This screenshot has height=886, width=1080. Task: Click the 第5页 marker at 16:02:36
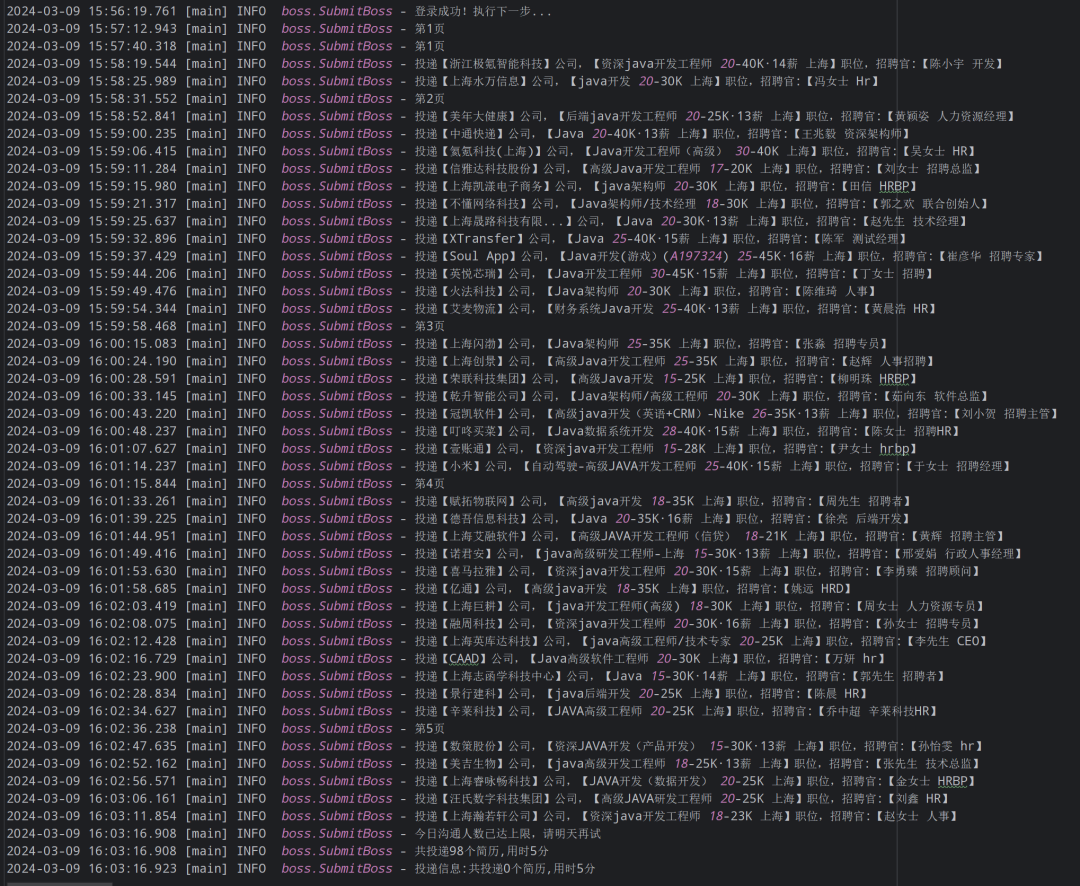[430, 728]
